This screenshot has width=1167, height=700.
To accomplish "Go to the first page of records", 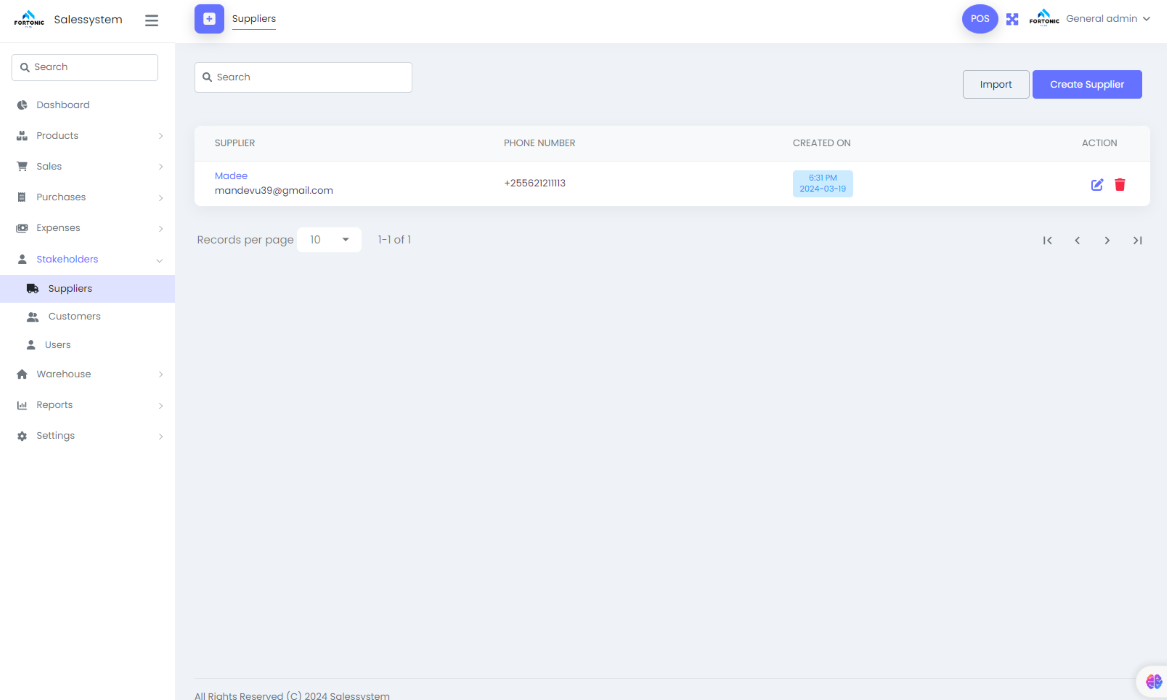I will pos(1047,240).
